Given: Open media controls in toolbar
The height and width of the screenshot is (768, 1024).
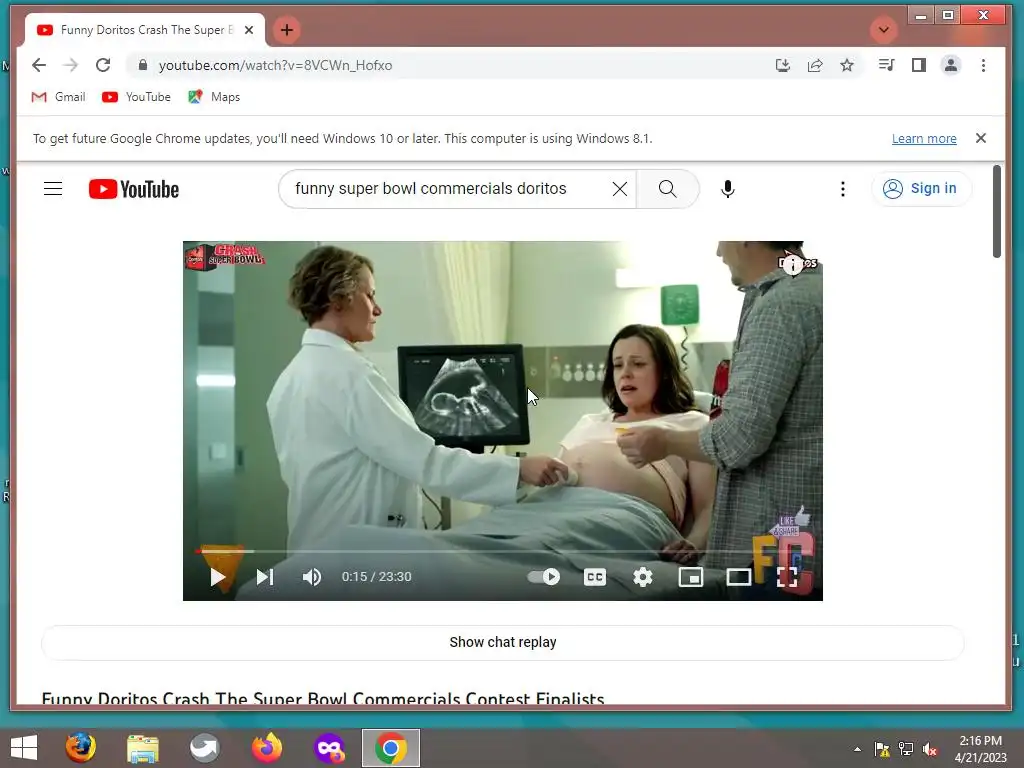Looking at the screenshot, I should [x=886, y=65].
